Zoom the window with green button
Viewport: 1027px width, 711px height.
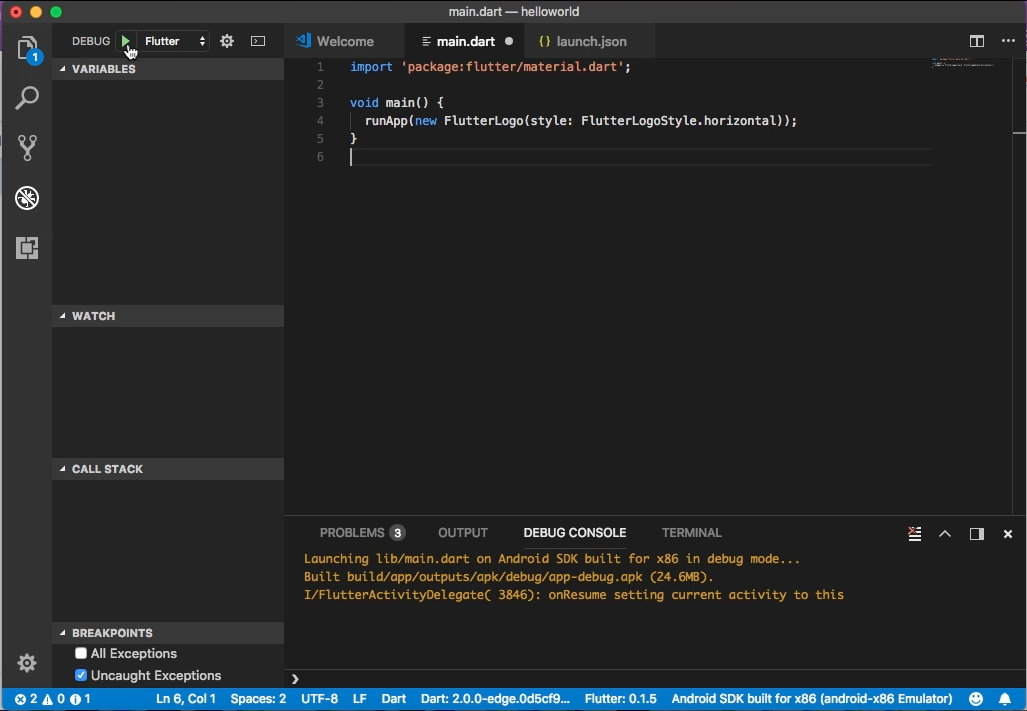pyautogui.click(x=56, y=12)
